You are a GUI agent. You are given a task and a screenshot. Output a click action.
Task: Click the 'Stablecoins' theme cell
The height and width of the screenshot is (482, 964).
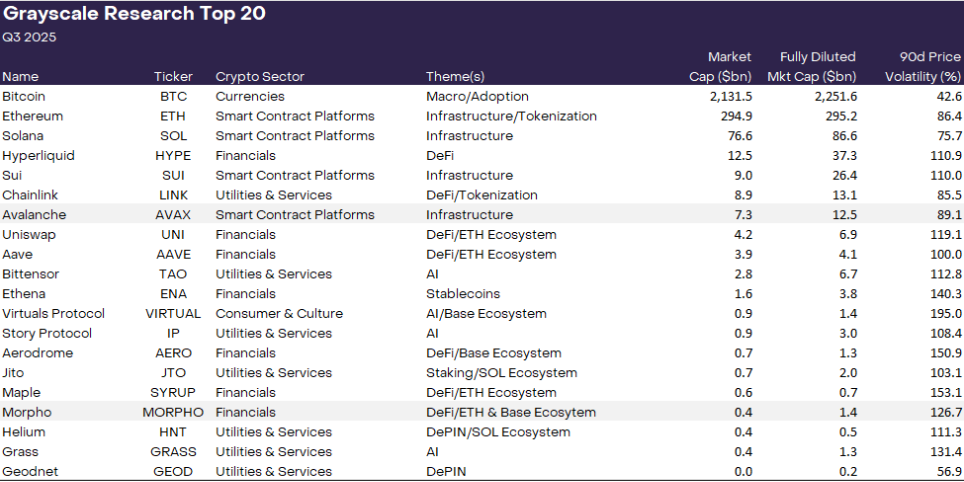point(463,293)
